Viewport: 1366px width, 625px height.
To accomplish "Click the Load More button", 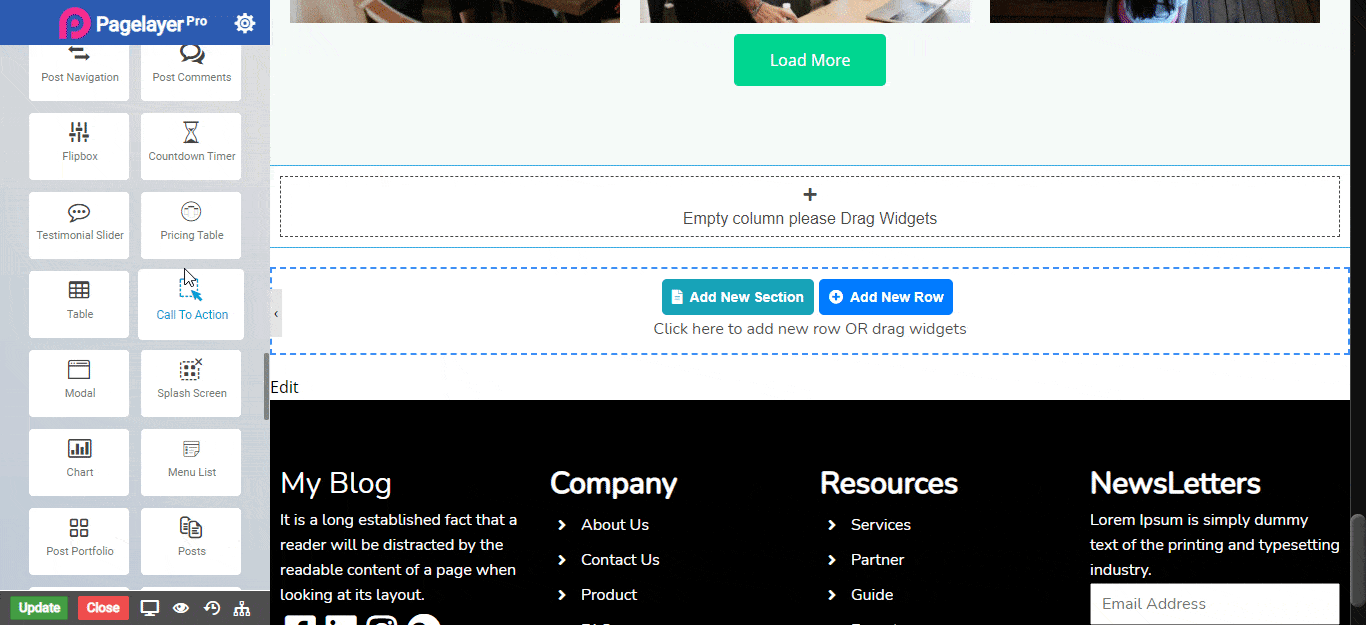I will coord(809,60).
